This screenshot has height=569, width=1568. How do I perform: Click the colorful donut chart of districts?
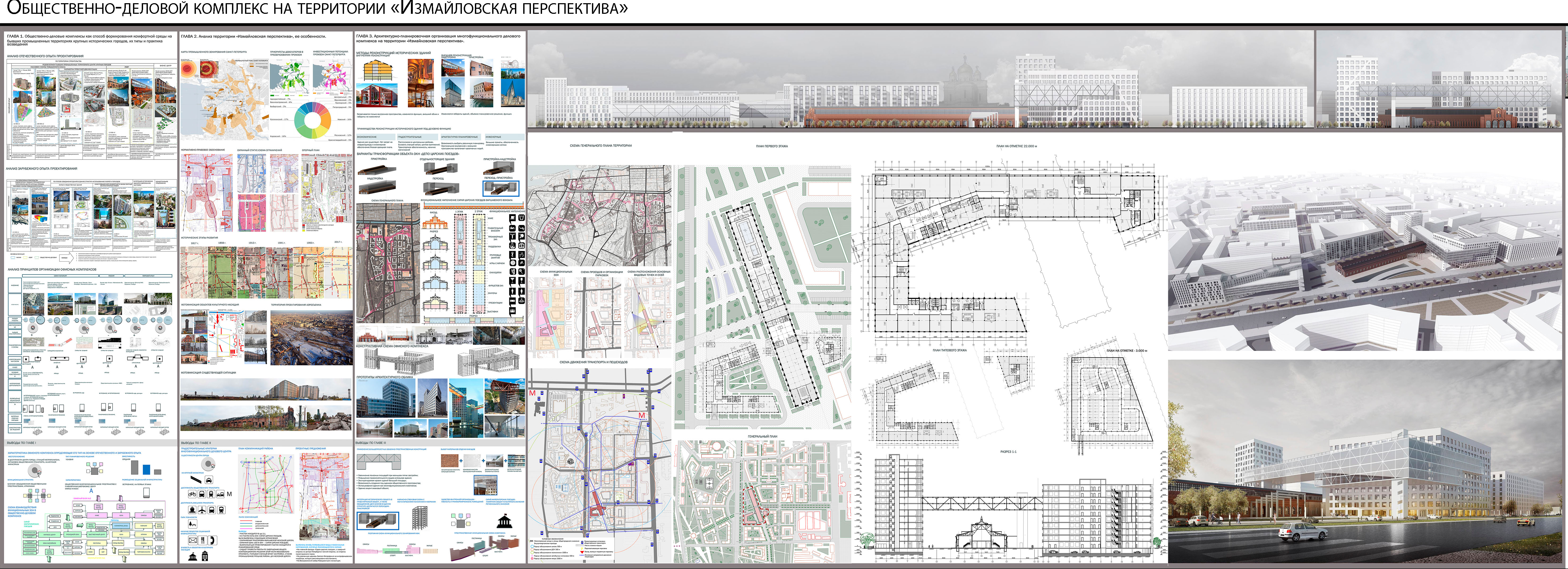pos(313,120)
